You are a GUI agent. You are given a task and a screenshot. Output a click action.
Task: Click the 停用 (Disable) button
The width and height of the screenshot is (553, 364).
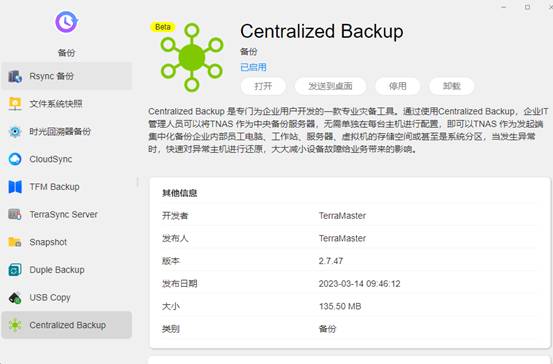[x=397, y=86]
